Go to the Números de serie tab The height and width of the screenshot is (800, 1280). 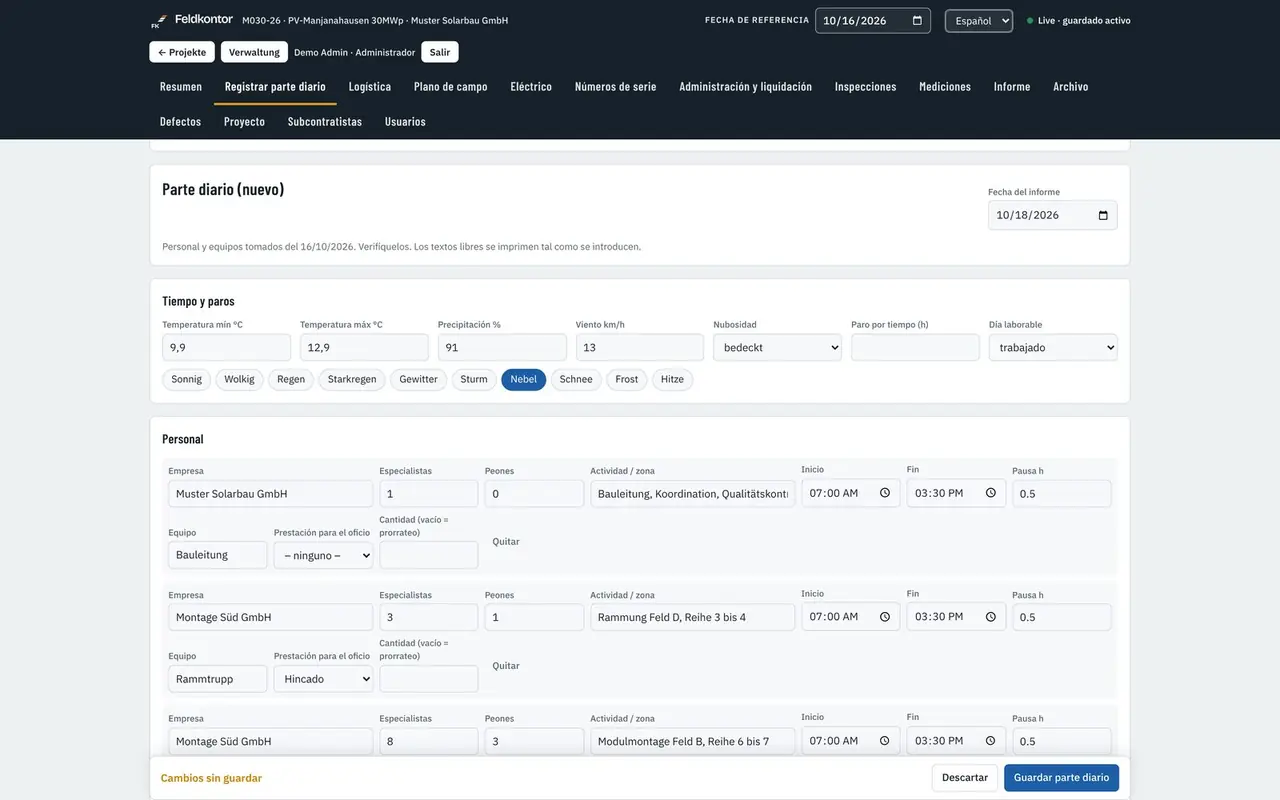pyautogui.click(x=616, y=87)
